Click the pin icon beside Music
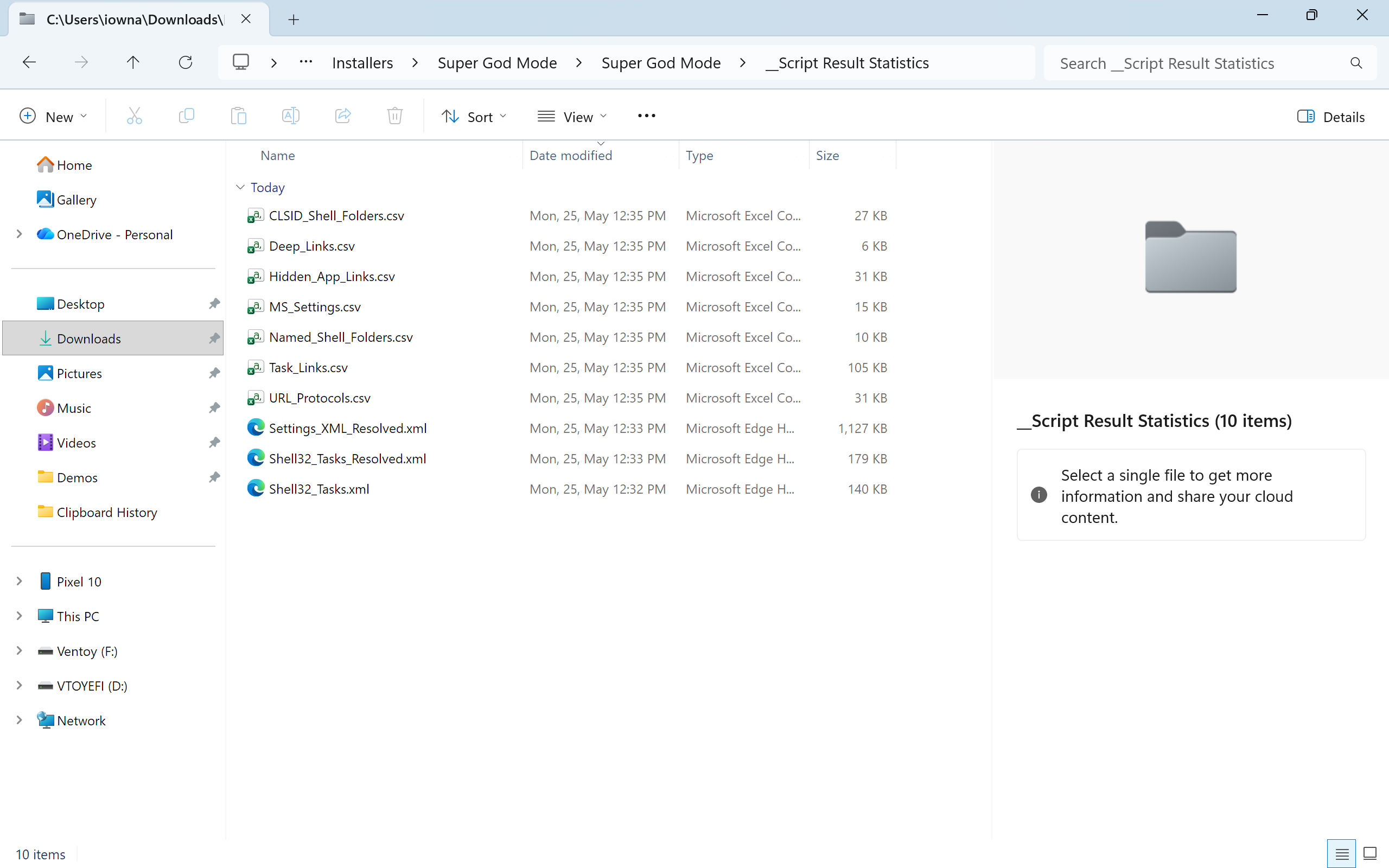Image resolution: width=1389 pixels, height=868 pixels. pyautogui.click(x=214, y=407)
